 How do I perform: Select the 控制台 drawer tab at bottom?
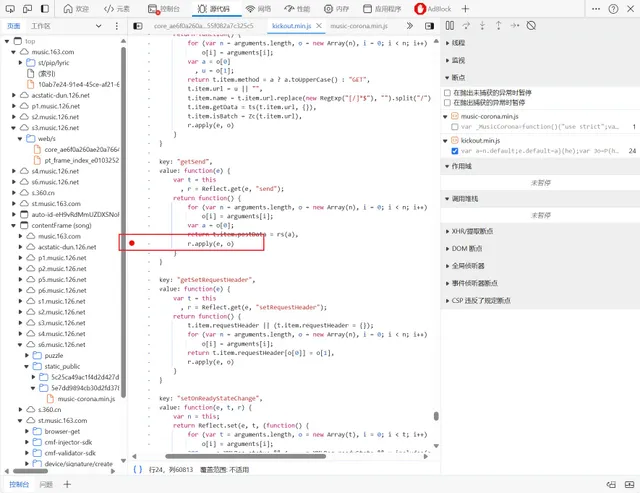click(19, 484)
